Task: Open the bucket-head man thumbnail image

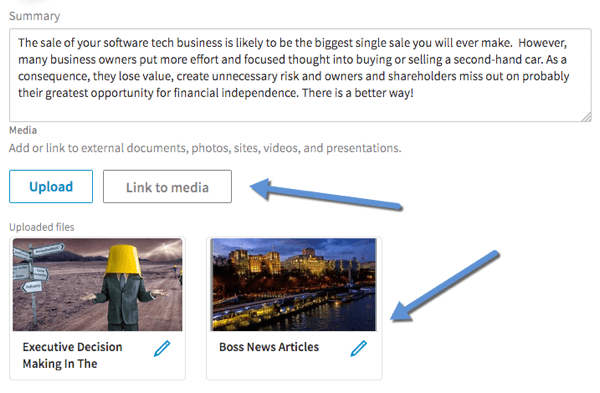Action: pos(98,284)
